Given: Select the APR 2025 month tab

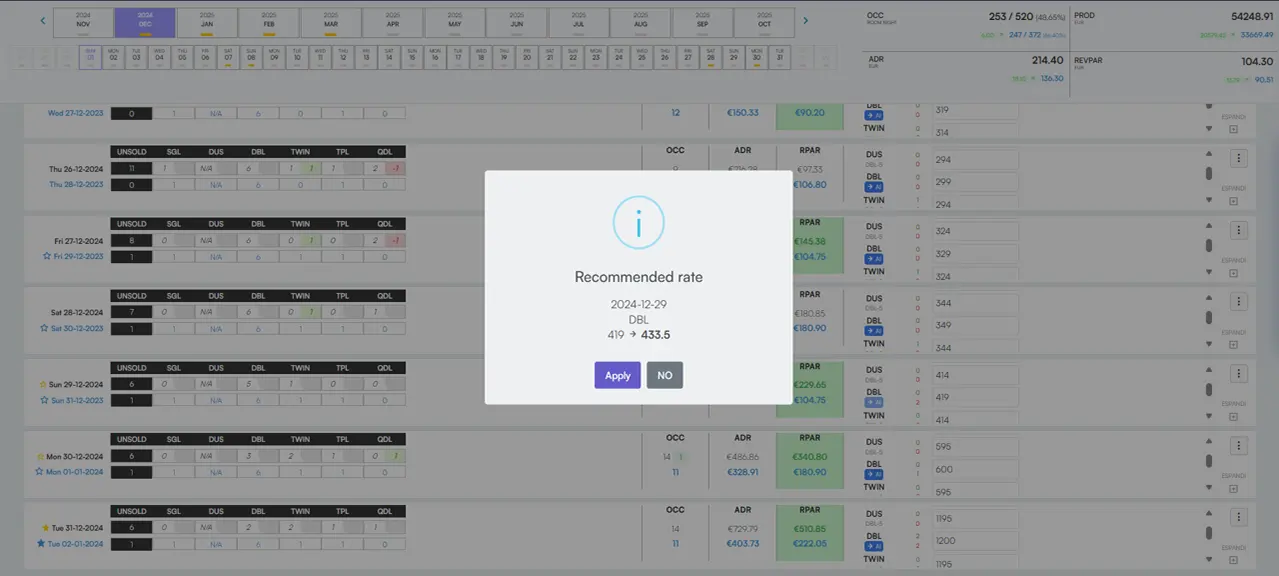Looking at the screenshot, I should coord(393,23).
